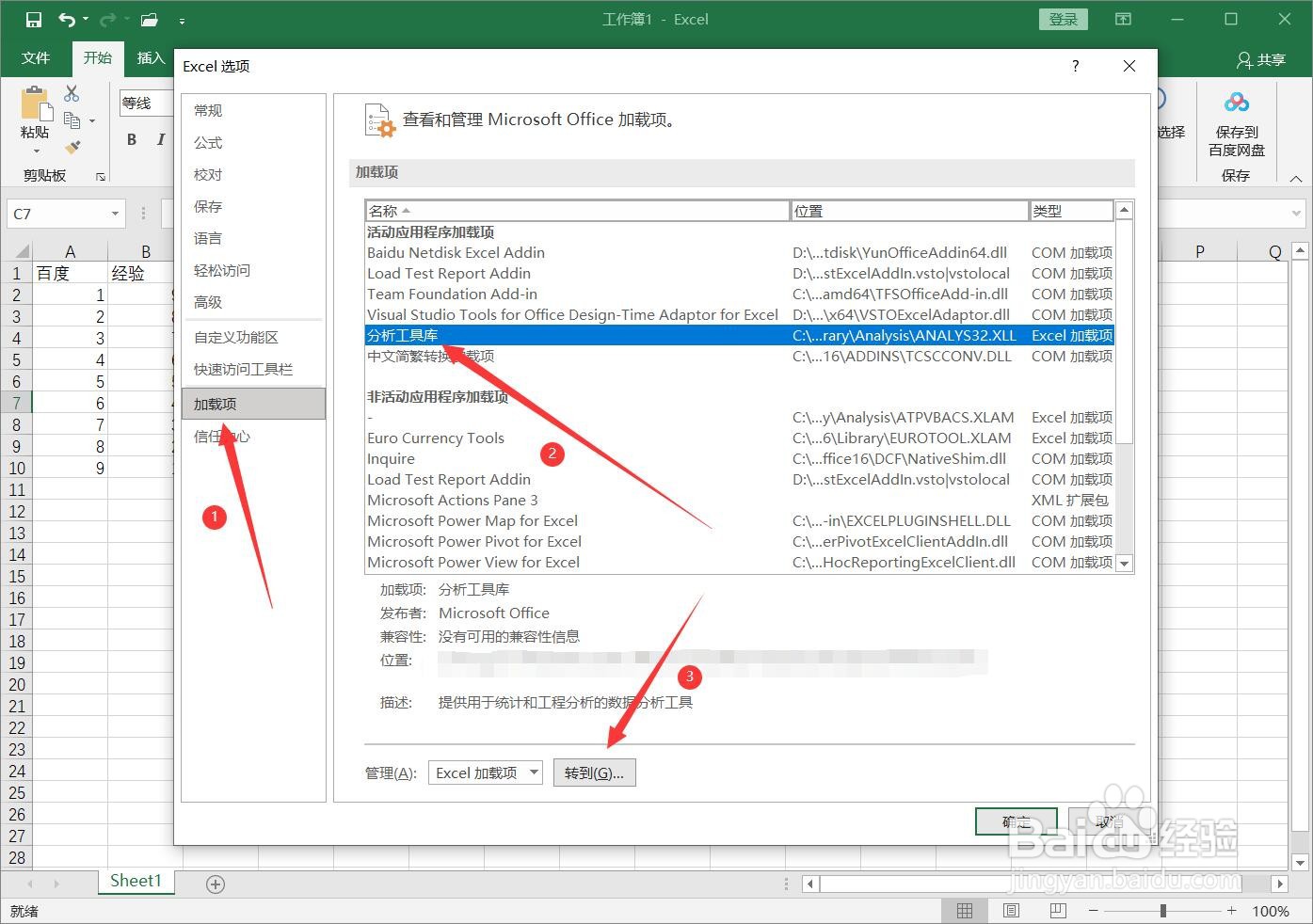Screen dimensions: 1313x924
Task: Open clipboard group dialog launcher
Action: [100, 176]
